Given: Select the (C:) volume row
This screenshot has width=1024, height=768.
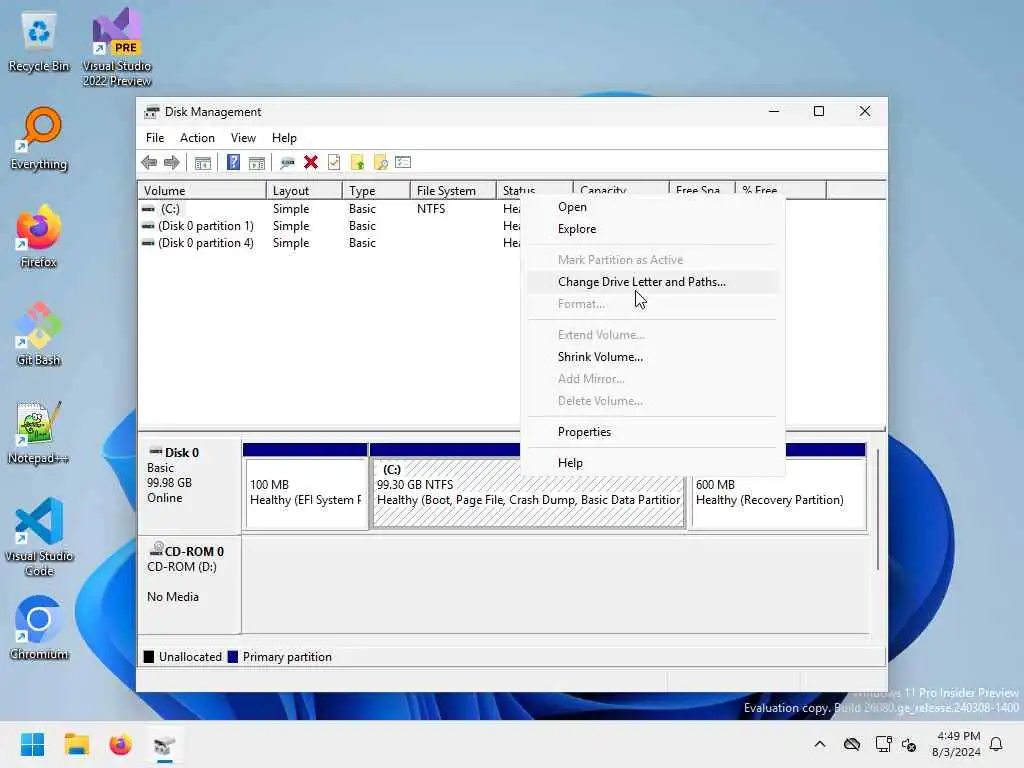Looking at the screenshot, I should [329, 209].
